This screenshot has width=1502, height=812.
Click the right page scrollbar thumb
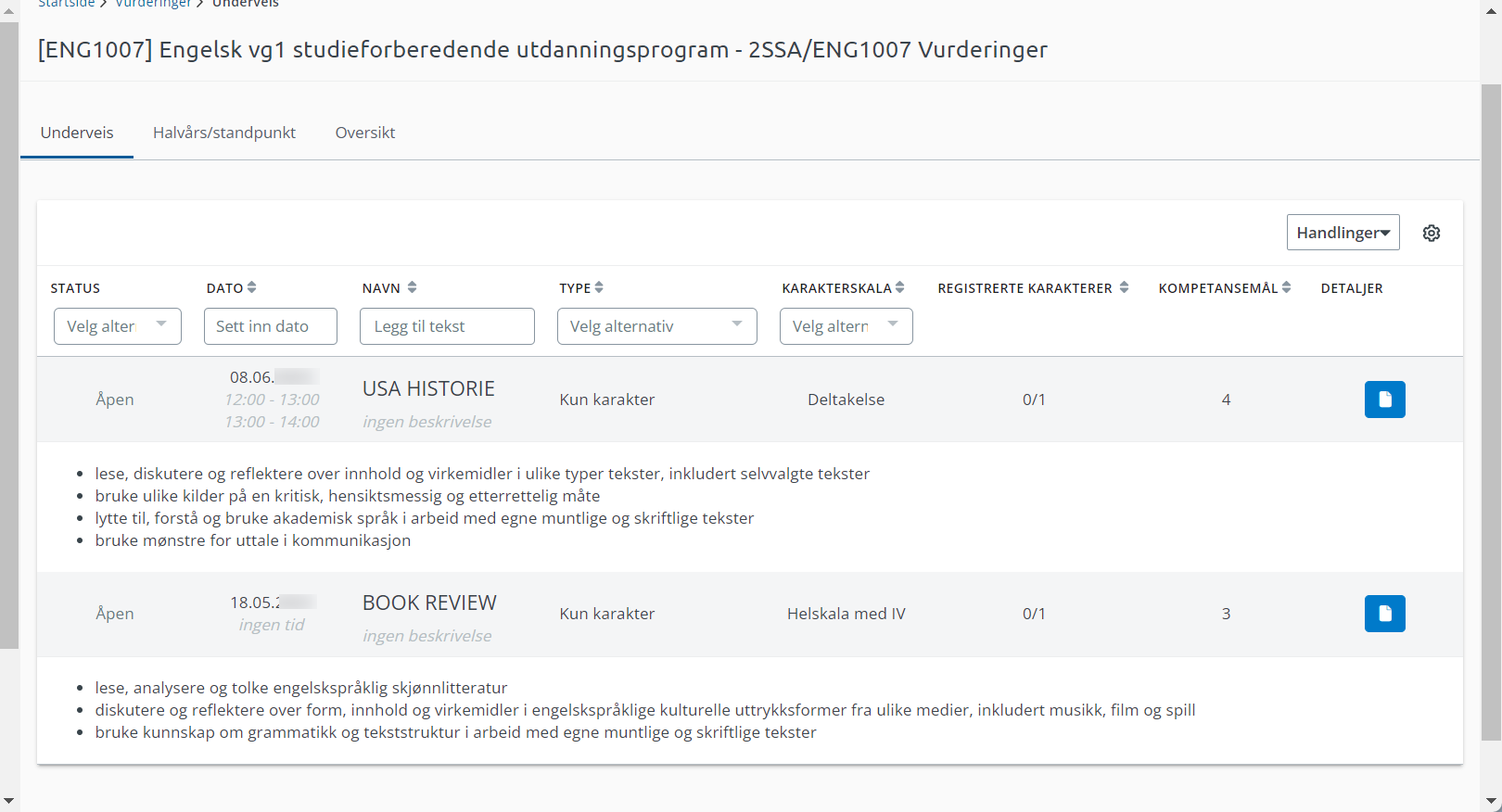click(1491, 412)
